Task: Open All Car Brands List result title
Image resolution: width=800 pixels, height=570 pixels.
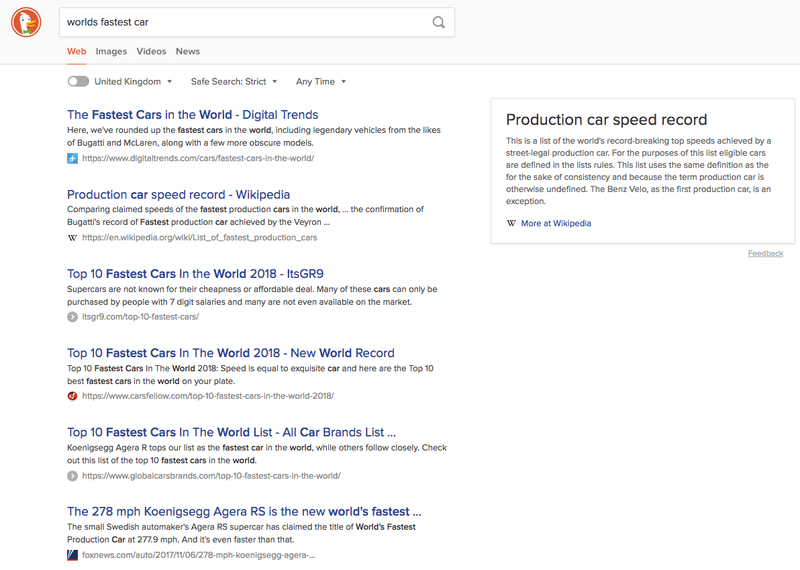Action: point(231,432)
